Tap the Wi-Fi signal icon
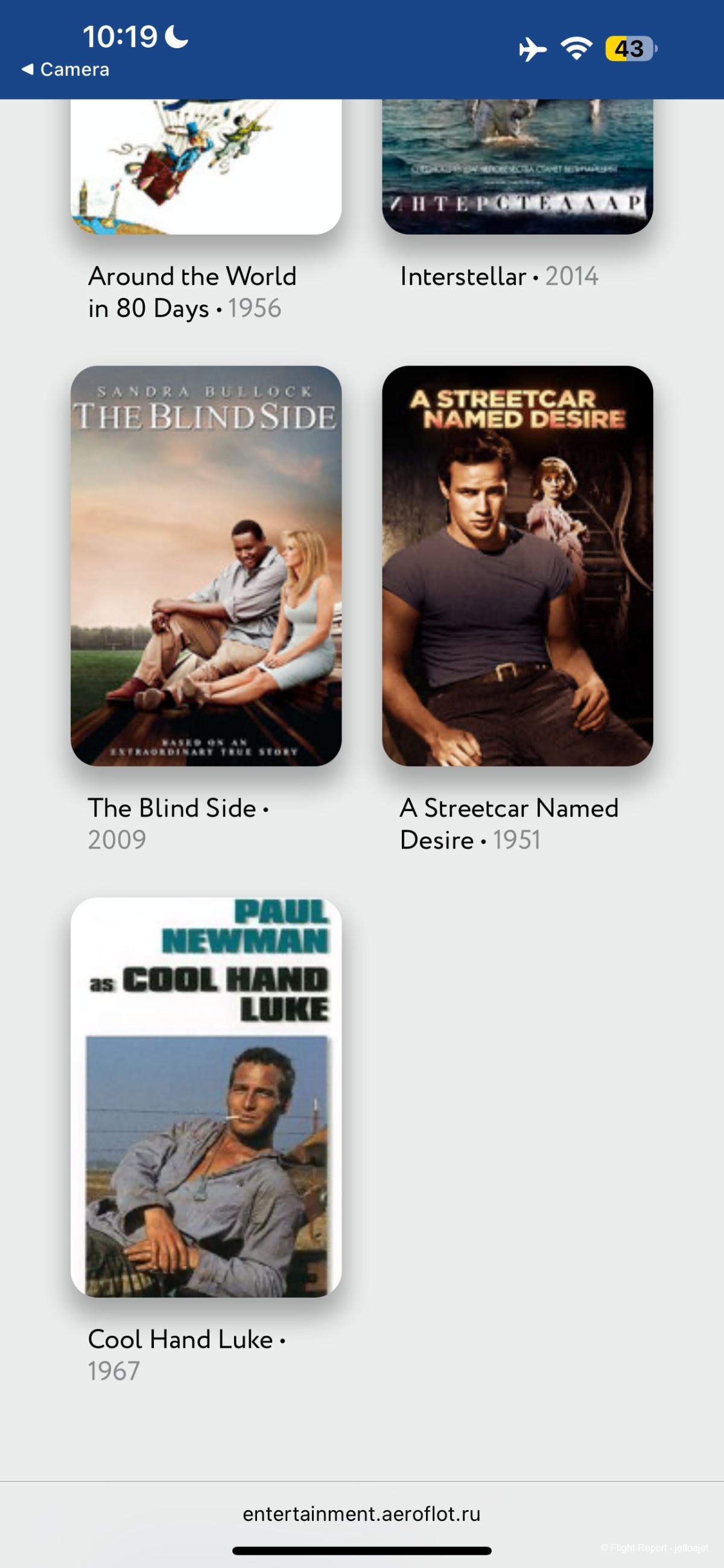 click(577, 48)
